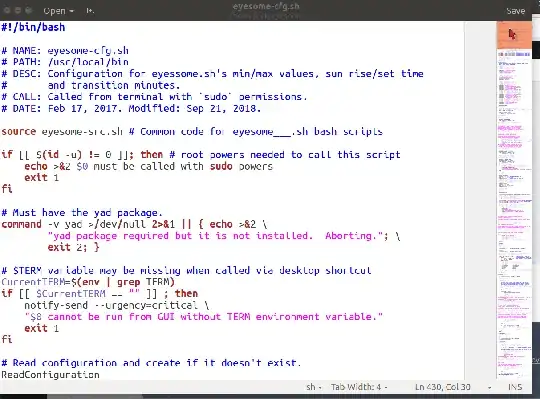Screen dimensions: 540x399
Task: Open the sh language selector dropdown
Action: 314,387
